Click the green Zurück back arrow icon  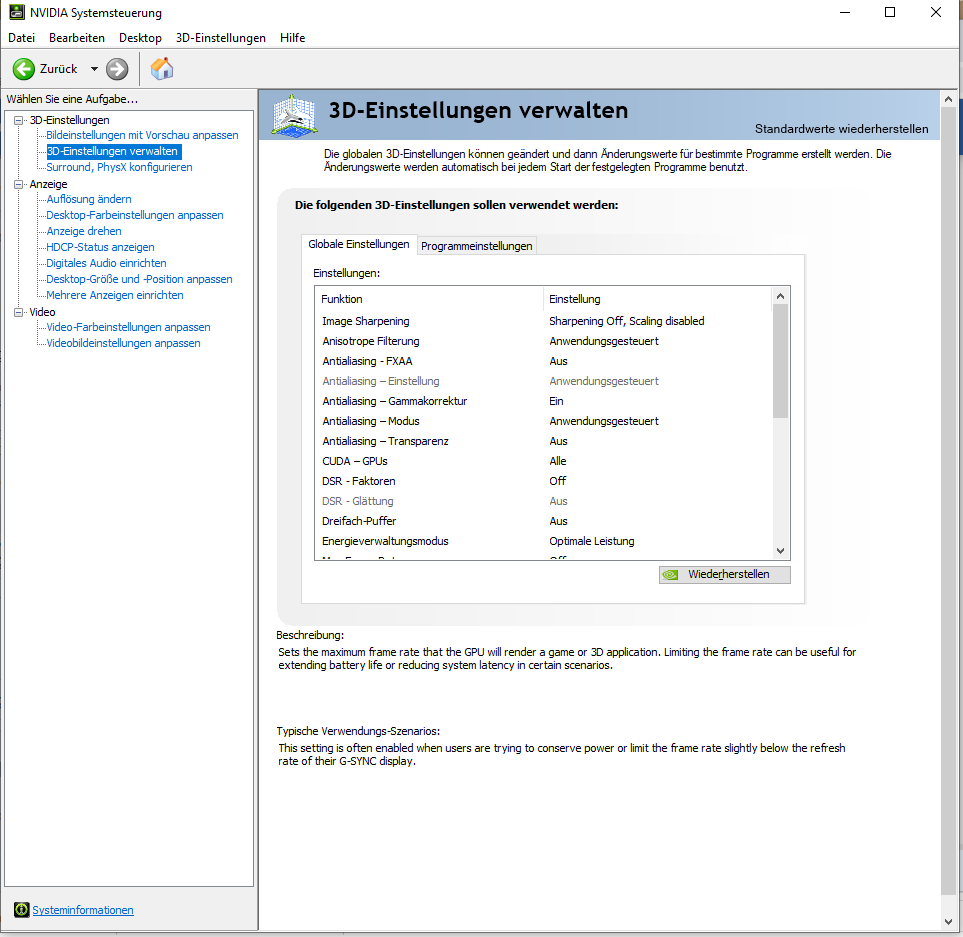click(23, 69)
